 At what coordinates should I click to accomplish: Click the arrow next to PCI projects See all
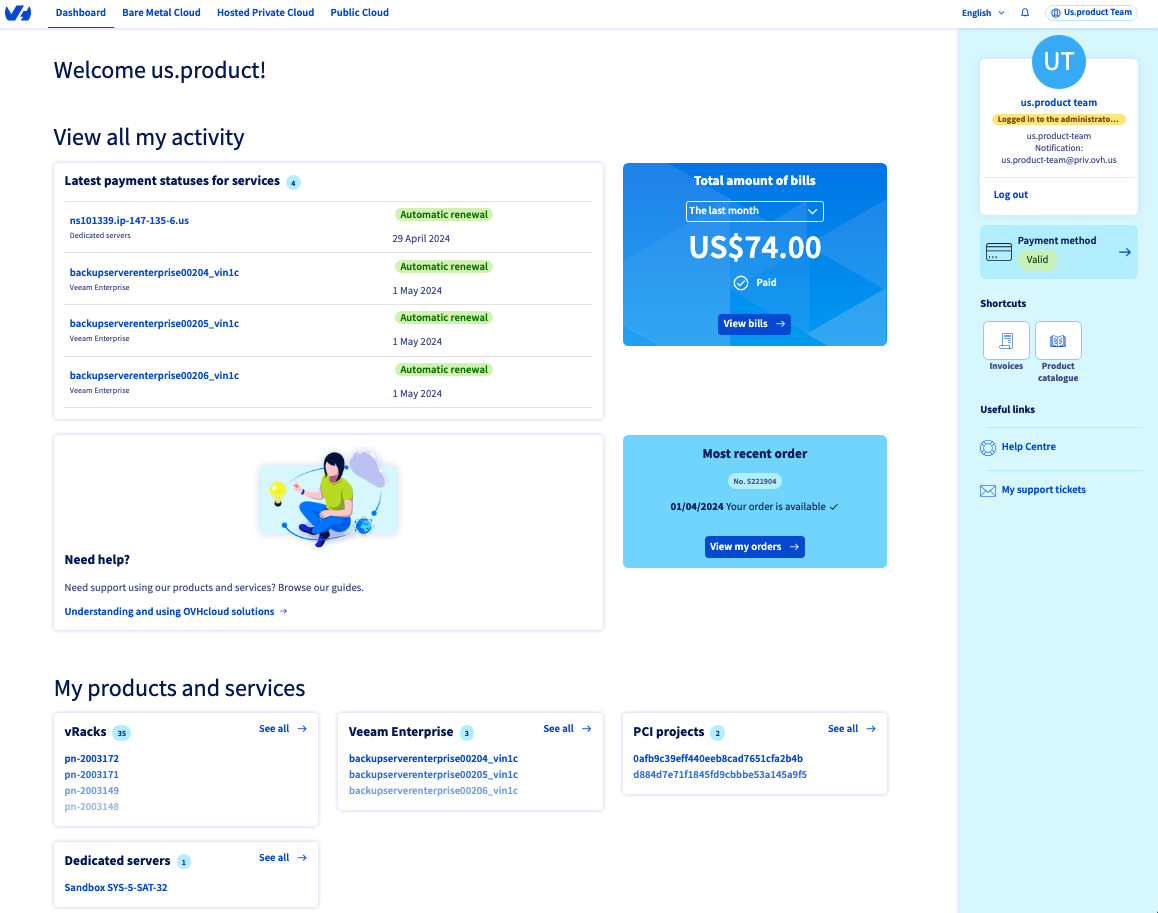[871, 728]
